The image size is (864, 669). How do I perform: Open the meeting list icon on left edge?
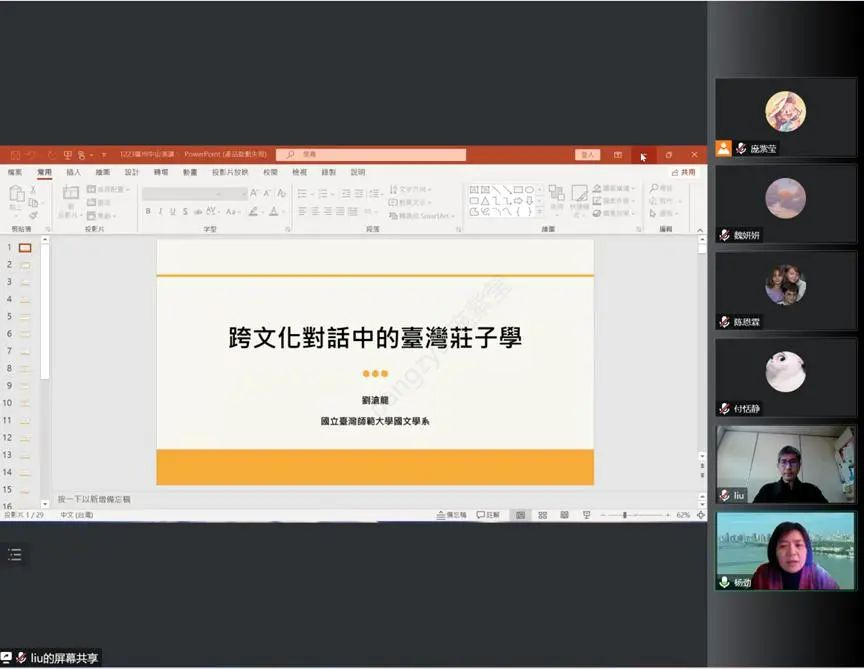pyautogui.click(x=14, y=555)
